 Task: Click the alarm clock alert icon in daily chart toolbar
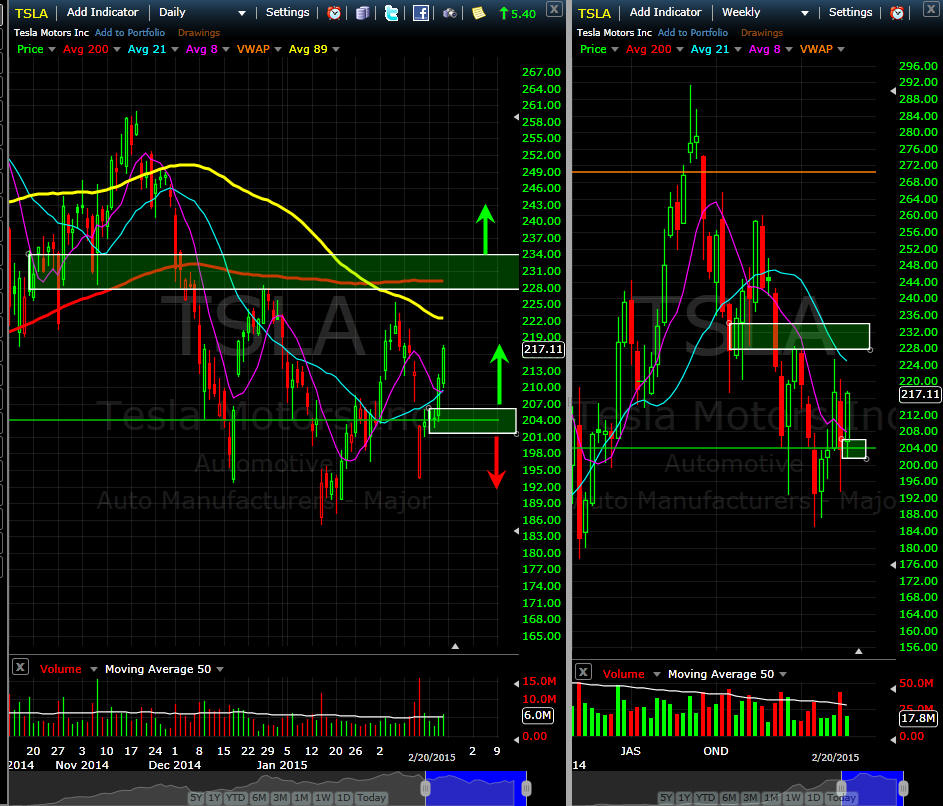[334, 13]
